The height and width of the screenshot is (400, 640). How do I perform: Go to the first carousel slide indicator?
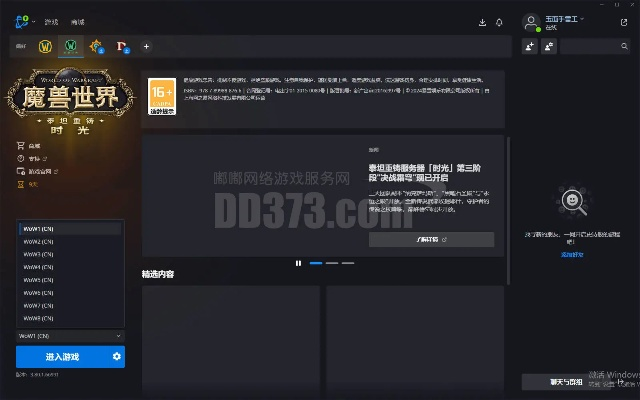[x=316, y=263]
